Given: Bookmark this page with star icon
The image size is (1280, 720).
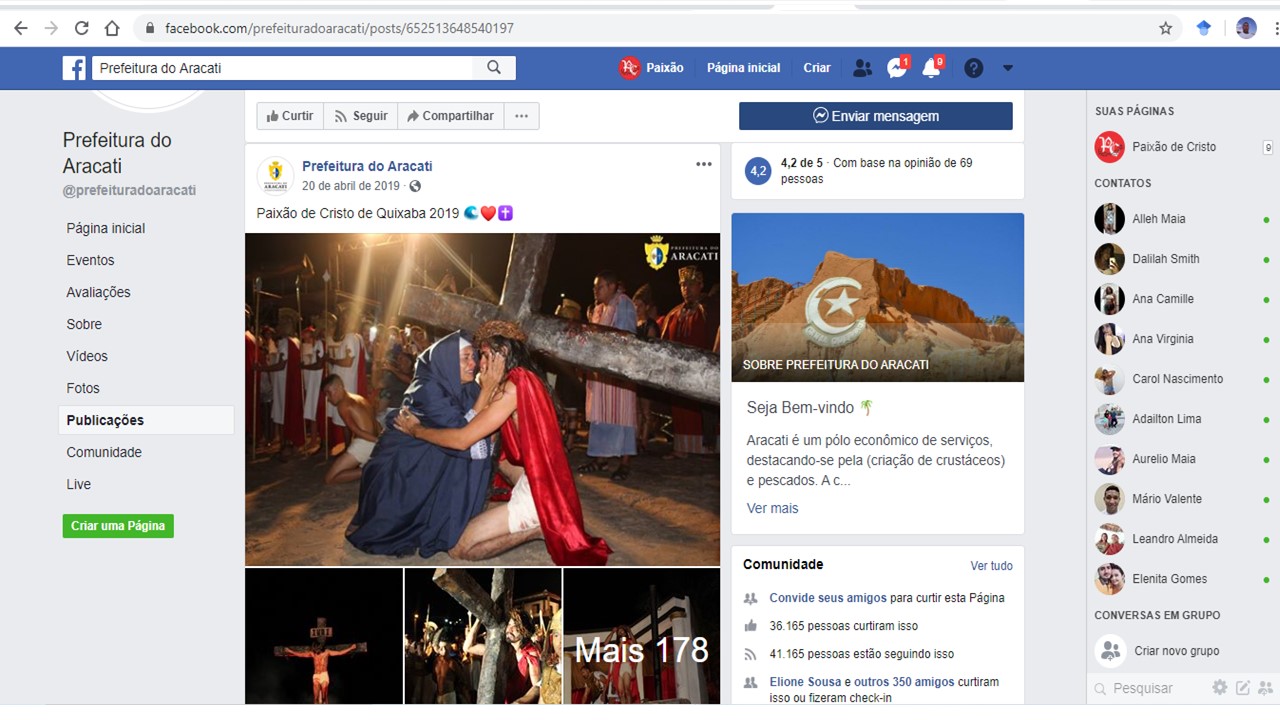Looking at the screenshot, I should (1165, 28).
